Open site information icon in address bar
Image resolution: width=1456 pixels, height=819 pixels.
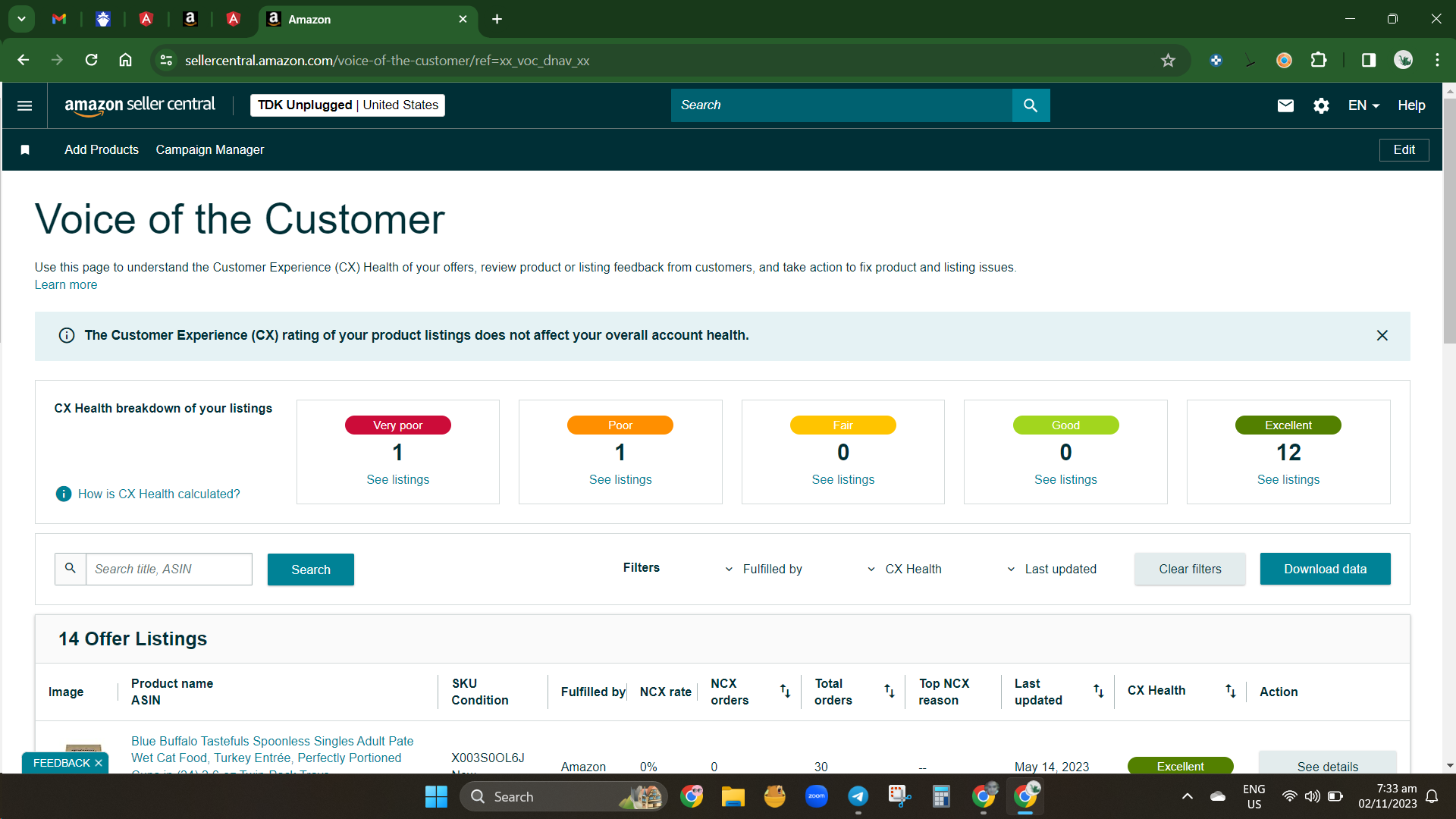pos(166,60)
